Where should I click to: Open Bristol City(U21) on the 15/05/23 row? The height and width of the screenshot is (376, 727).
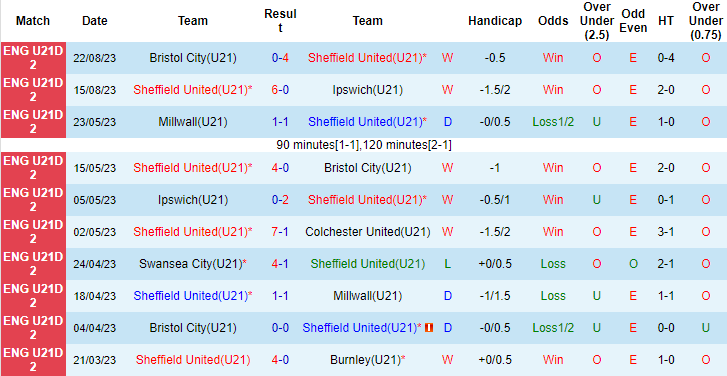click(x=367, y=167)
